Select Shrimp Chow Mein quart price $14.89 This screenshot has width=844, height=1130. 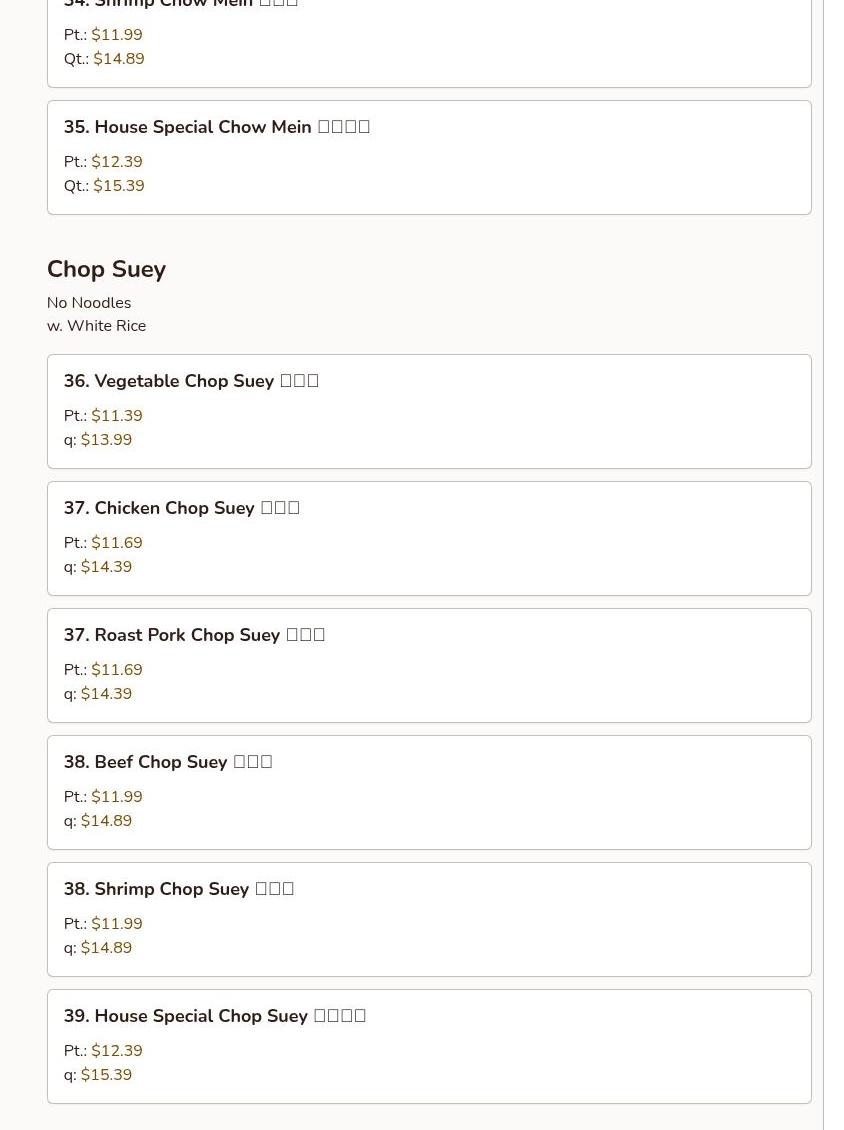[x=118, y=59]
